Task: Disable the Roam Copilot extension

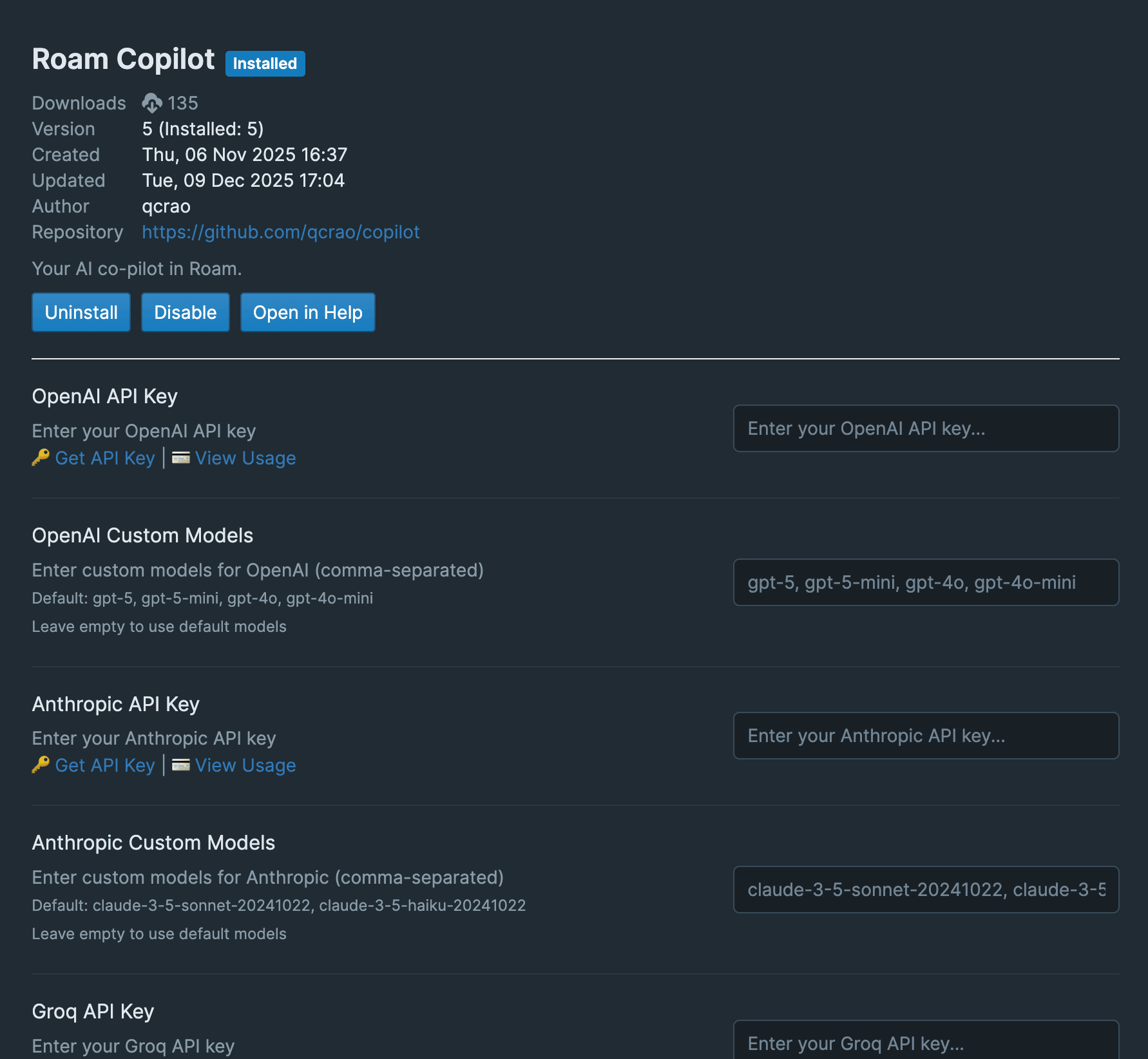Action: click(x=186, y=312)
